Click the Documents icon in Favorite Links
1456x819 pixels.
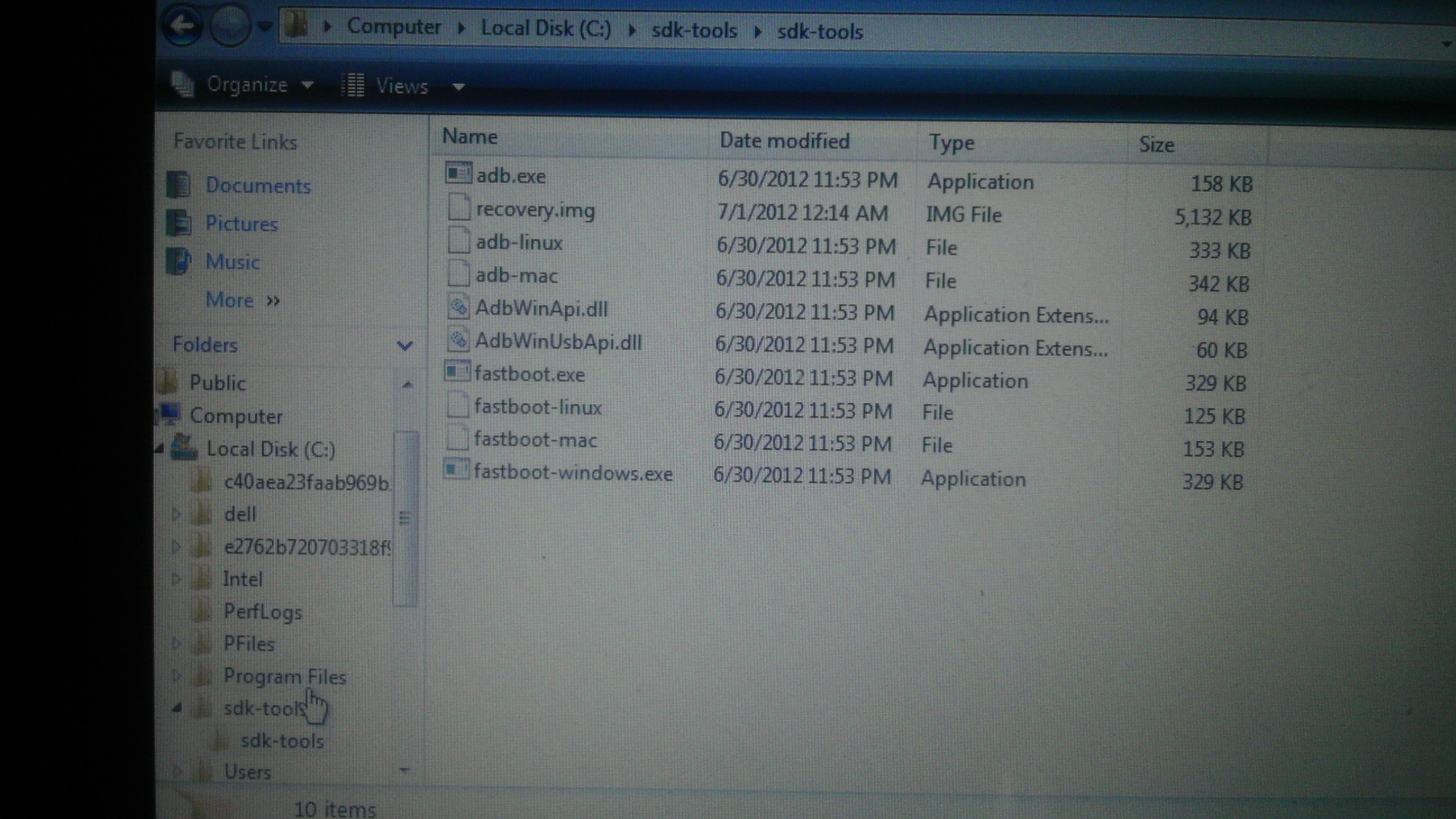[x=178, y=184]
